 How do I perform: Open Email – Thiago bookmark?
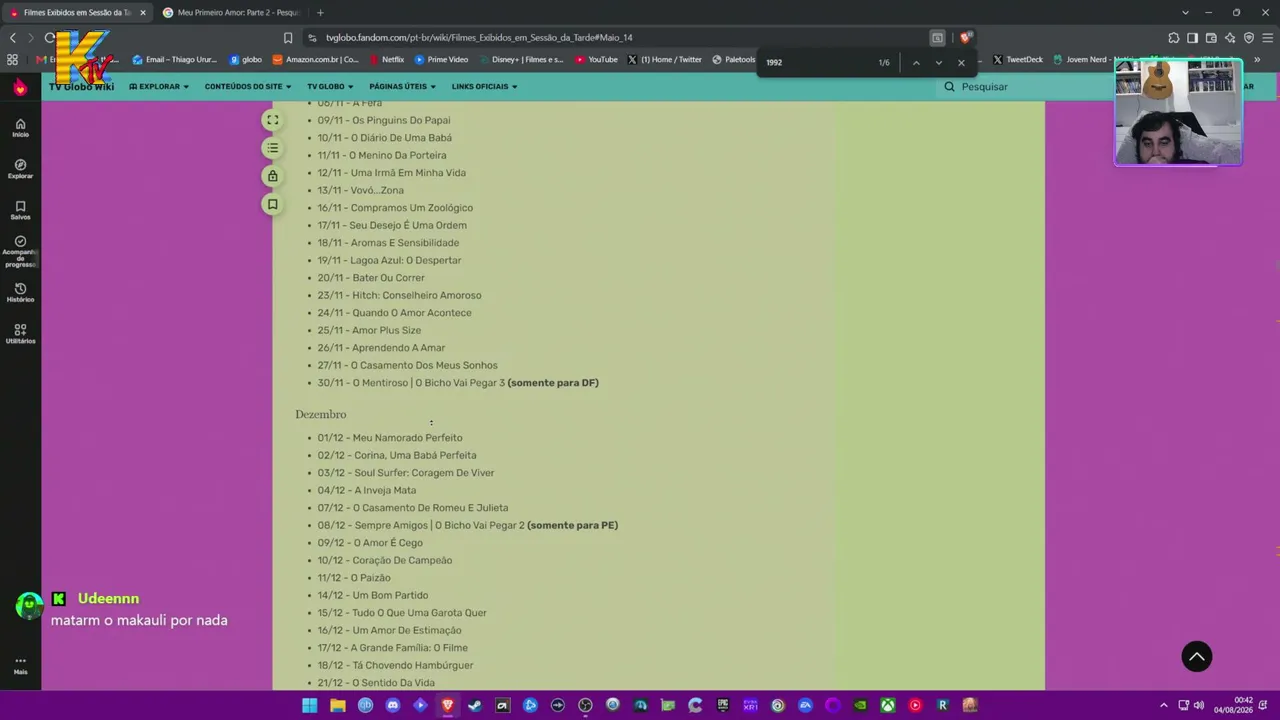tap(174, 60)
